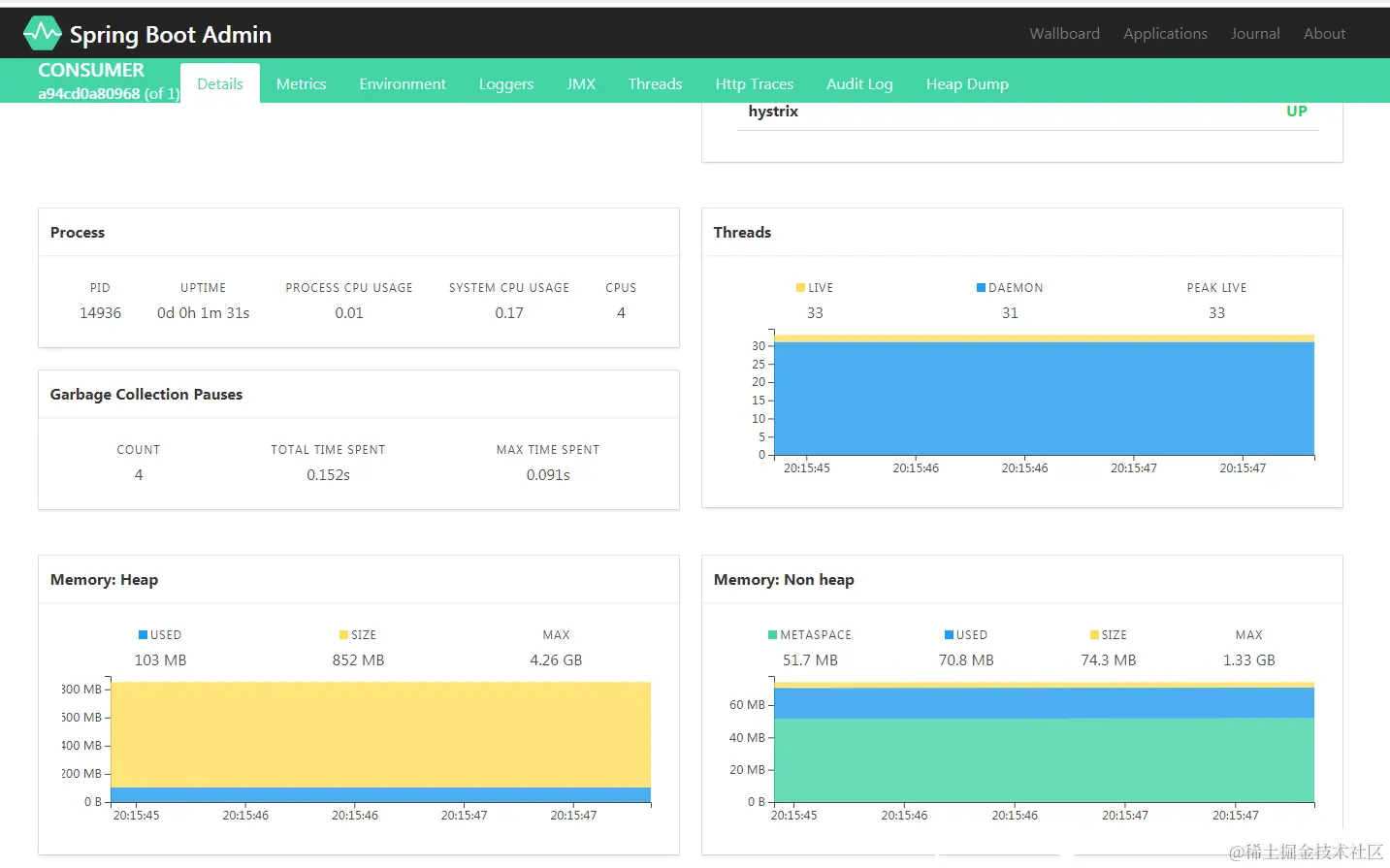
Task: Click the Memory: Non heap heading
Action: point(784,580)
